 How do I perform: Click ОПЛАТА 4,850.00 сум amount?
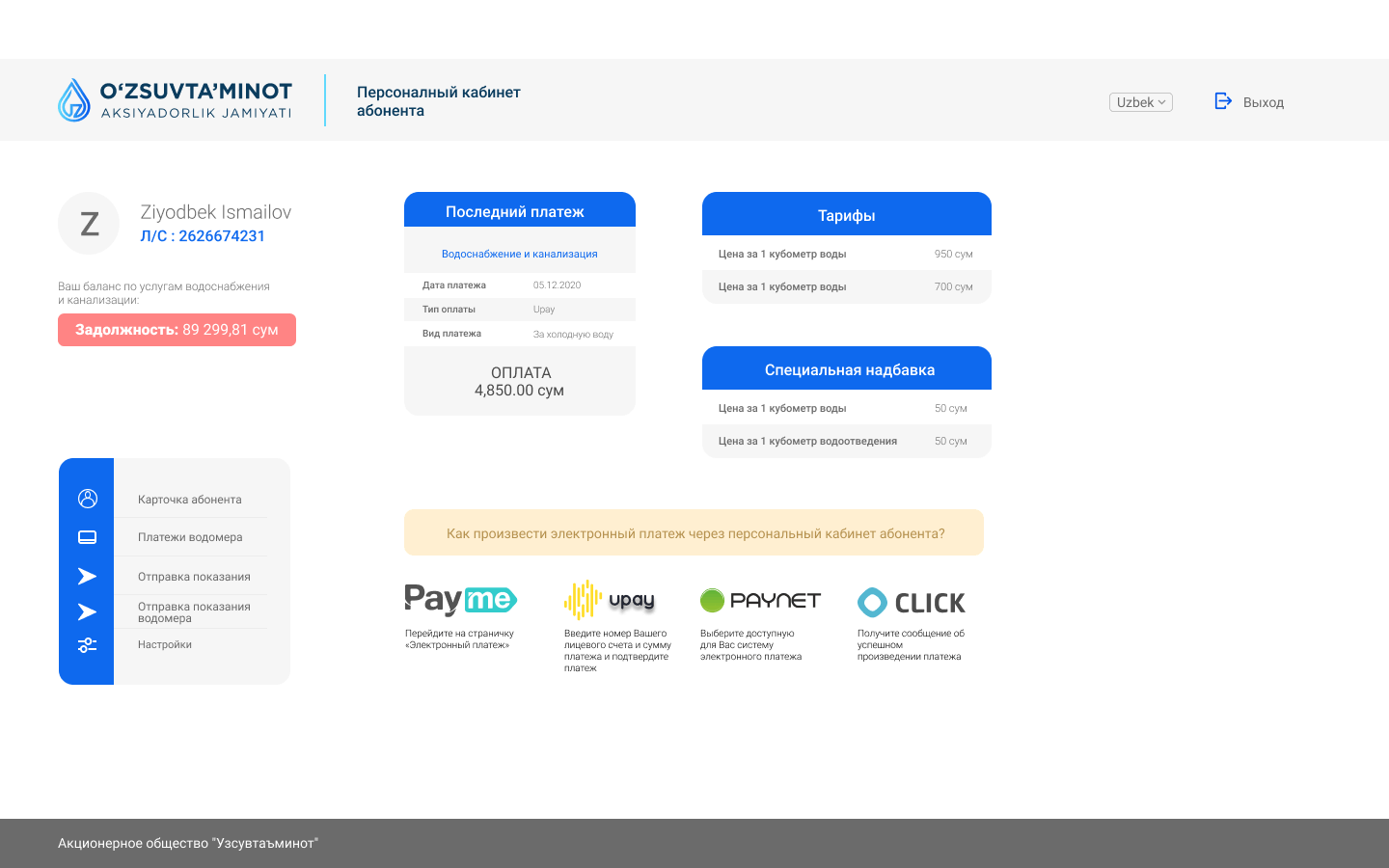point(520,382)
